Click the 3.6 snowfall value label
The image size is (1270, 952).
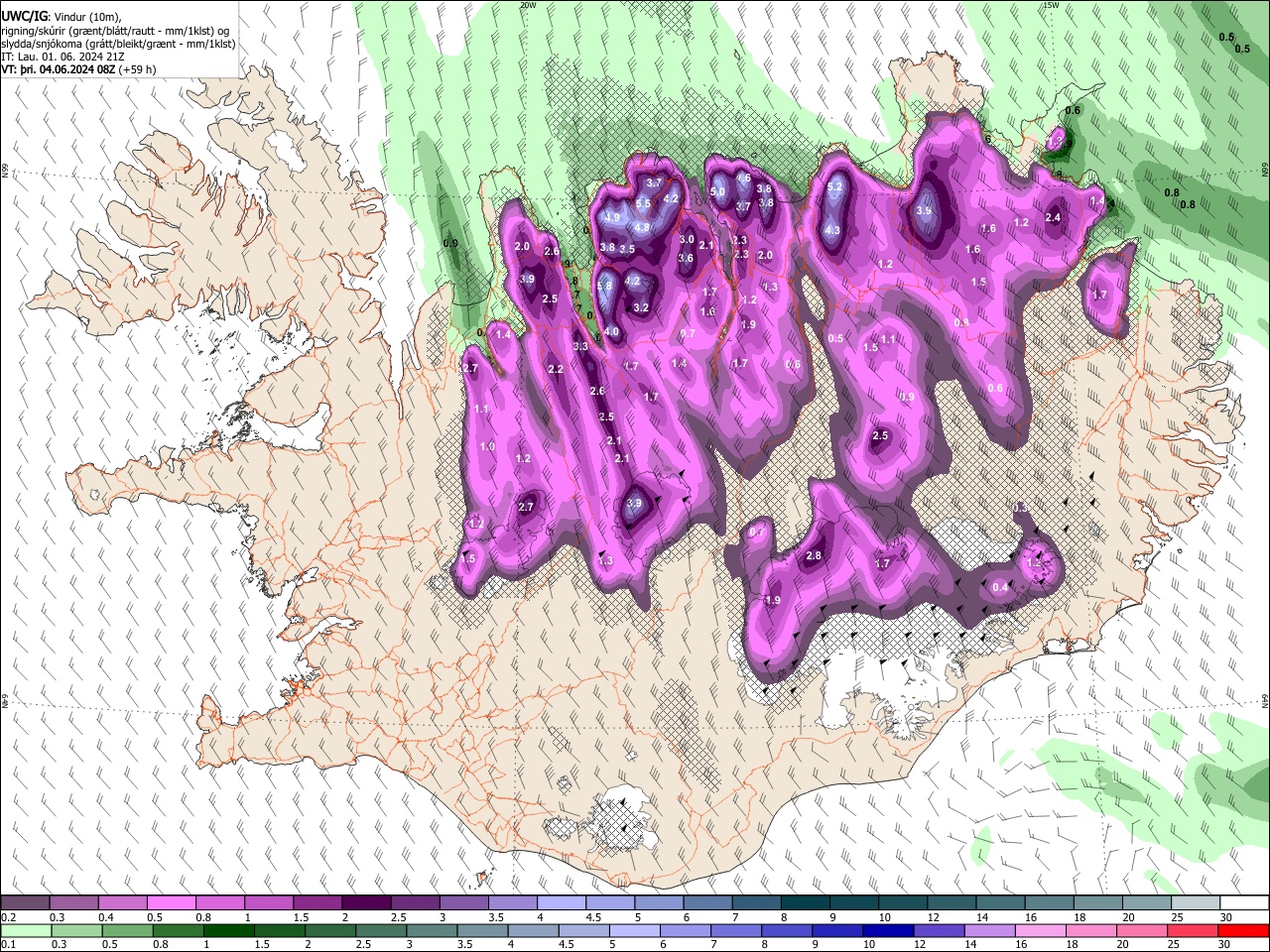(x=686, y=258)
